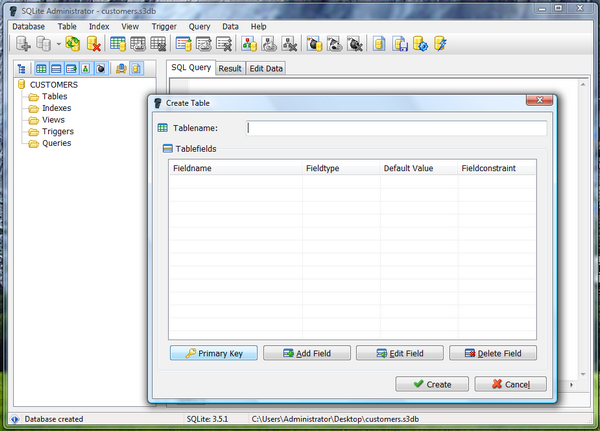Click the database file path in status bar
The width and height of the screenshot is (600, 431).
(x=335, y=419)
